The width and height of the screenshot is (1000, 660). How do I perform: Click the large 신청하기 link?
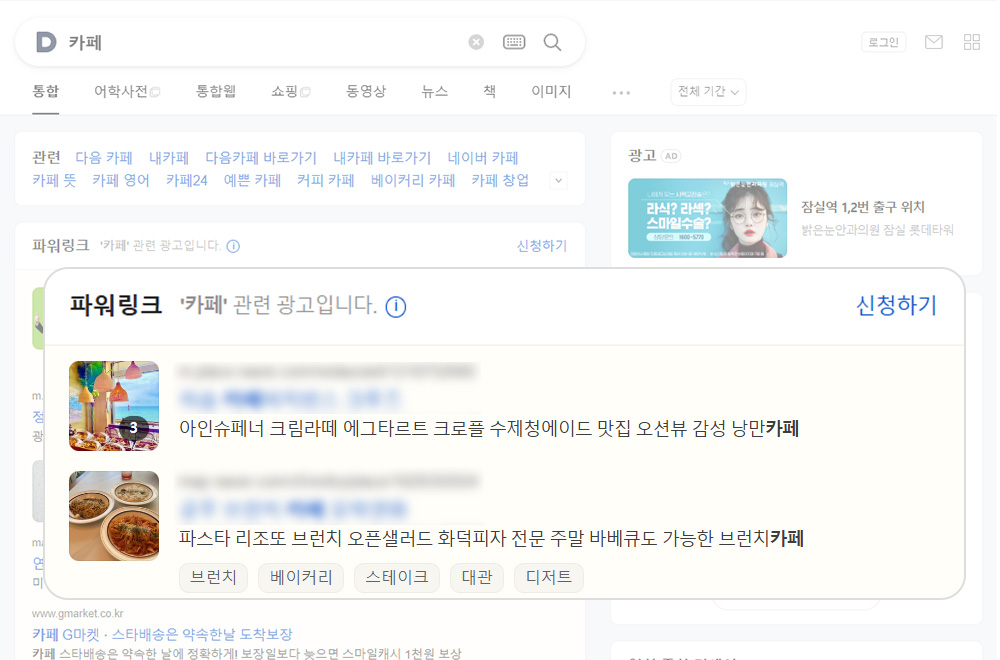(x=896, y=305)
